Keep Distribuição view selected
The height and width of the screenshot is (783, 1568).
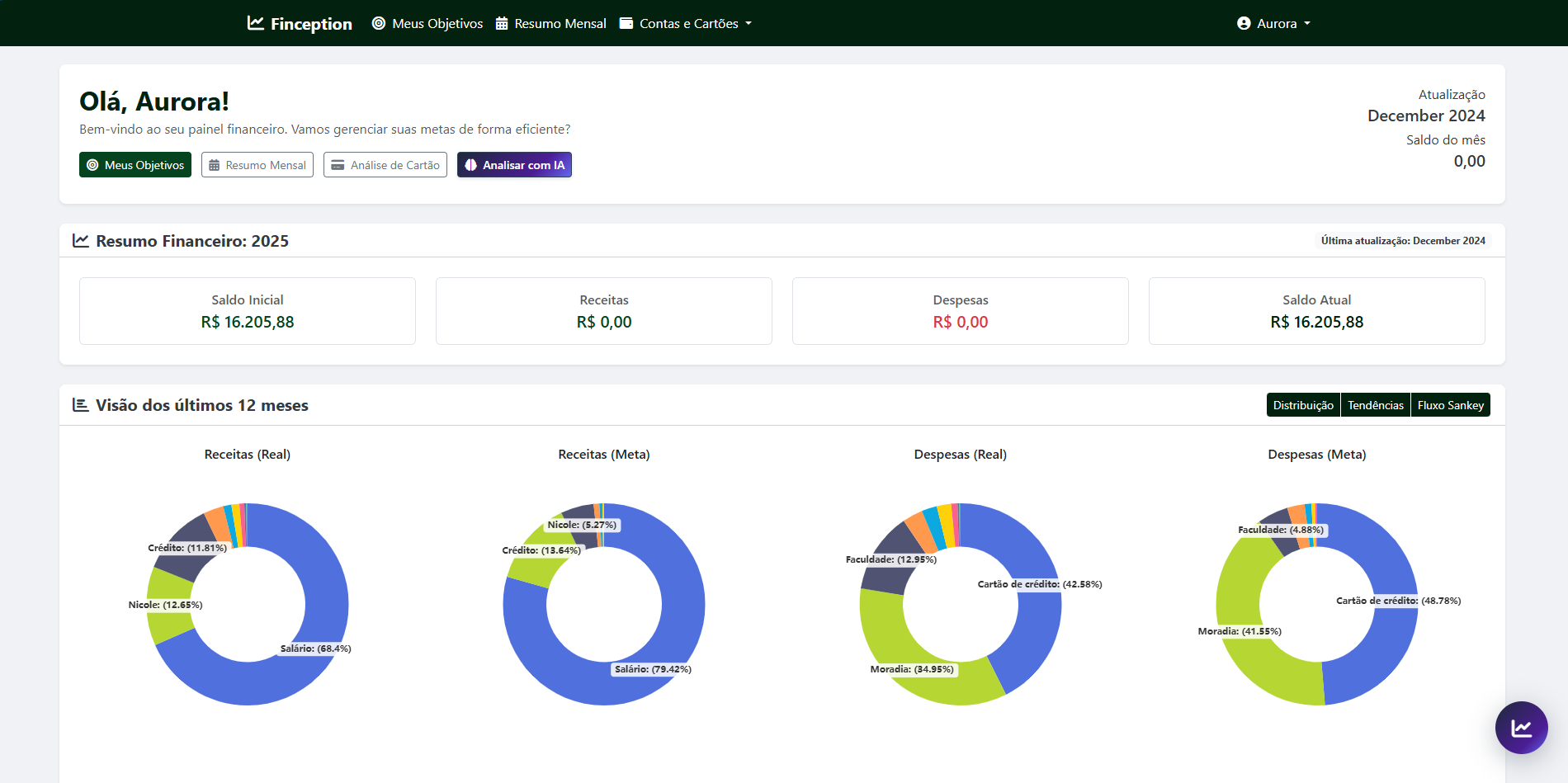coord(1303,404)
